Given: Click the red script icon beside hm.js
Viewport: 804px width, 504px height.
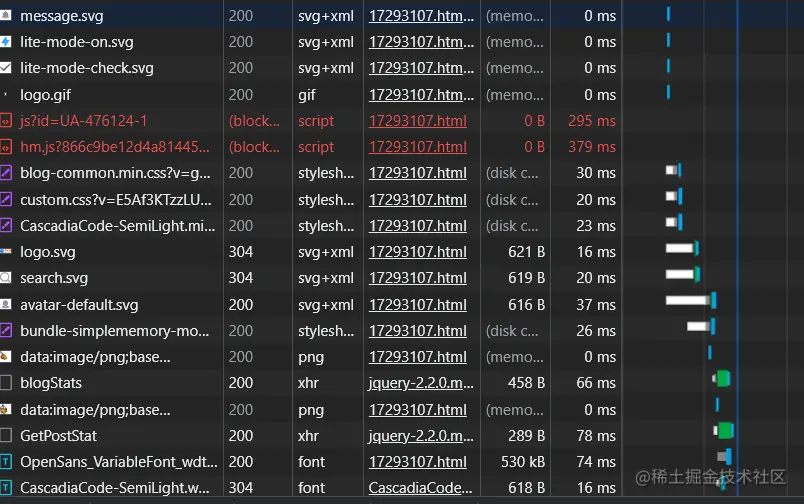Looking at the screenshot, I should pyautogui.click(x=6, y=147).
